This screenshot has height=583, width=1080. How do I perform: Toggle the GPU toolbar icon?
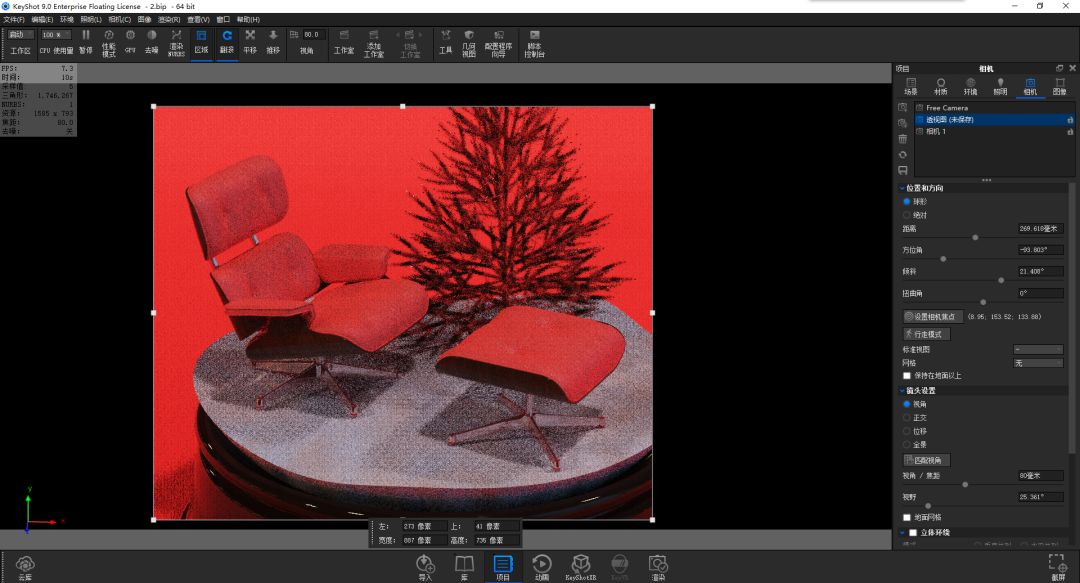point(130,42)
